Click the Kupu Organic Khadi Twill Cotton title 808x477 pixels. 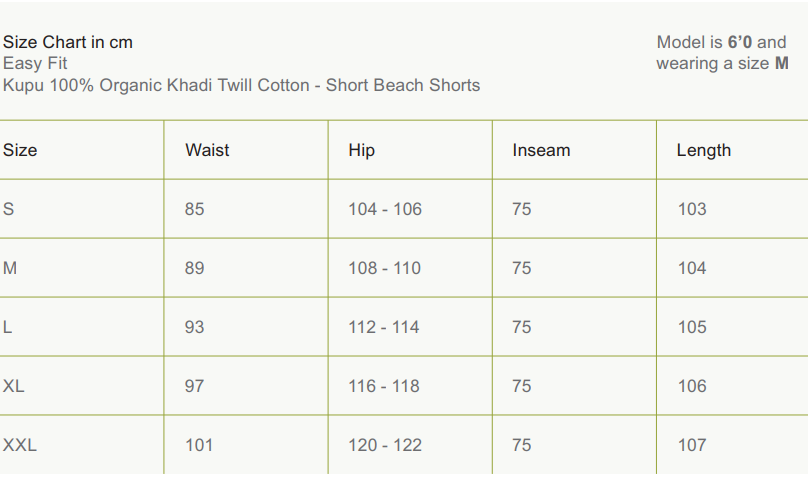(x=241, y=85)
